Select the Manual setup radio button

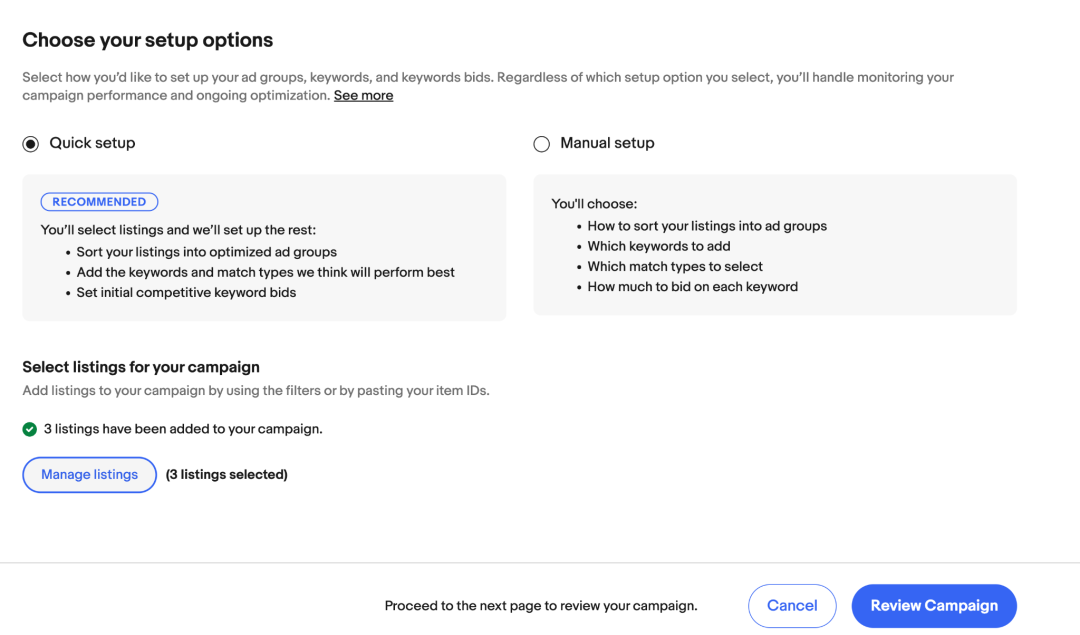coord(542,144)
